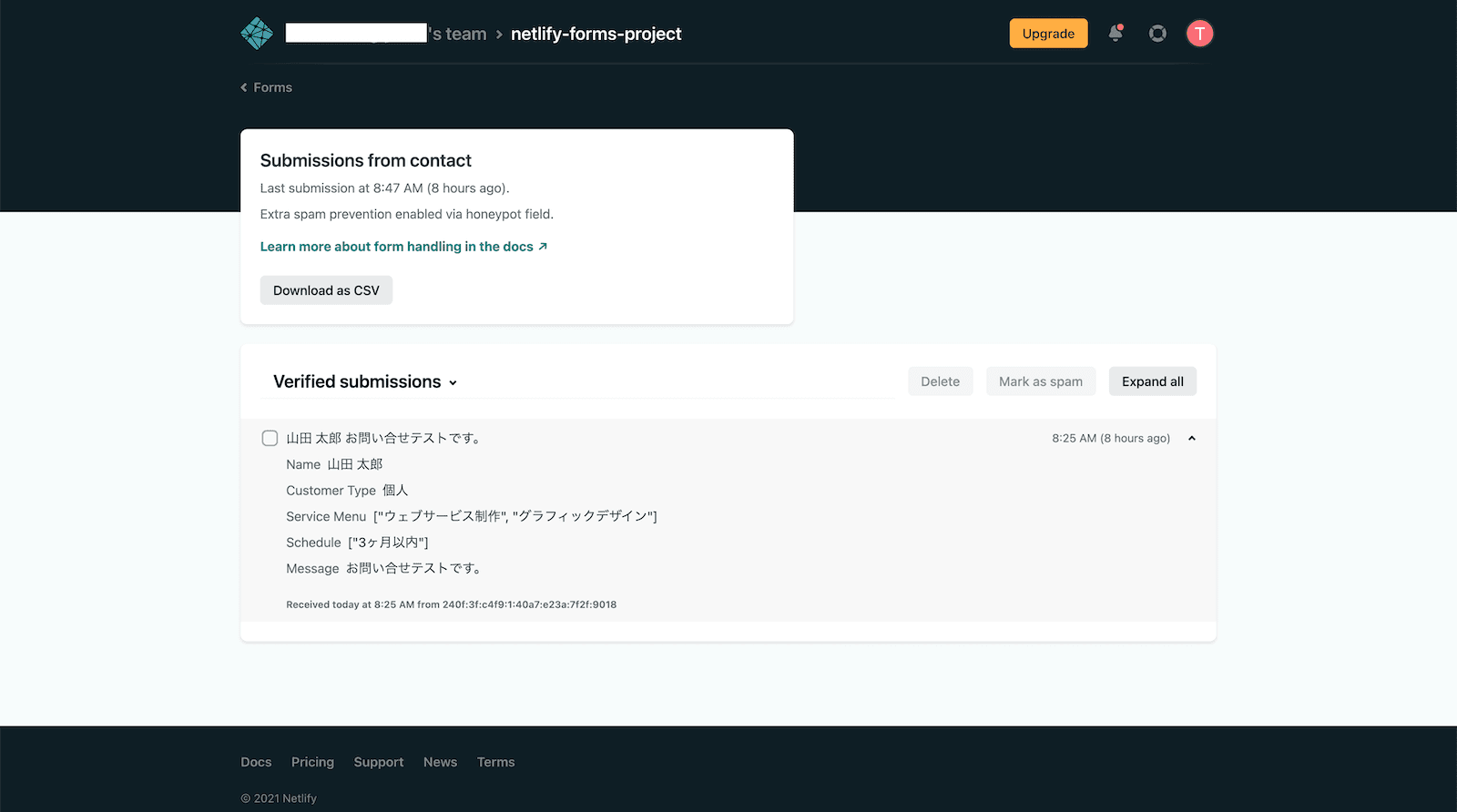Click the external link arrow after docs
The image size is (1457, 812).
coord(543,247)
